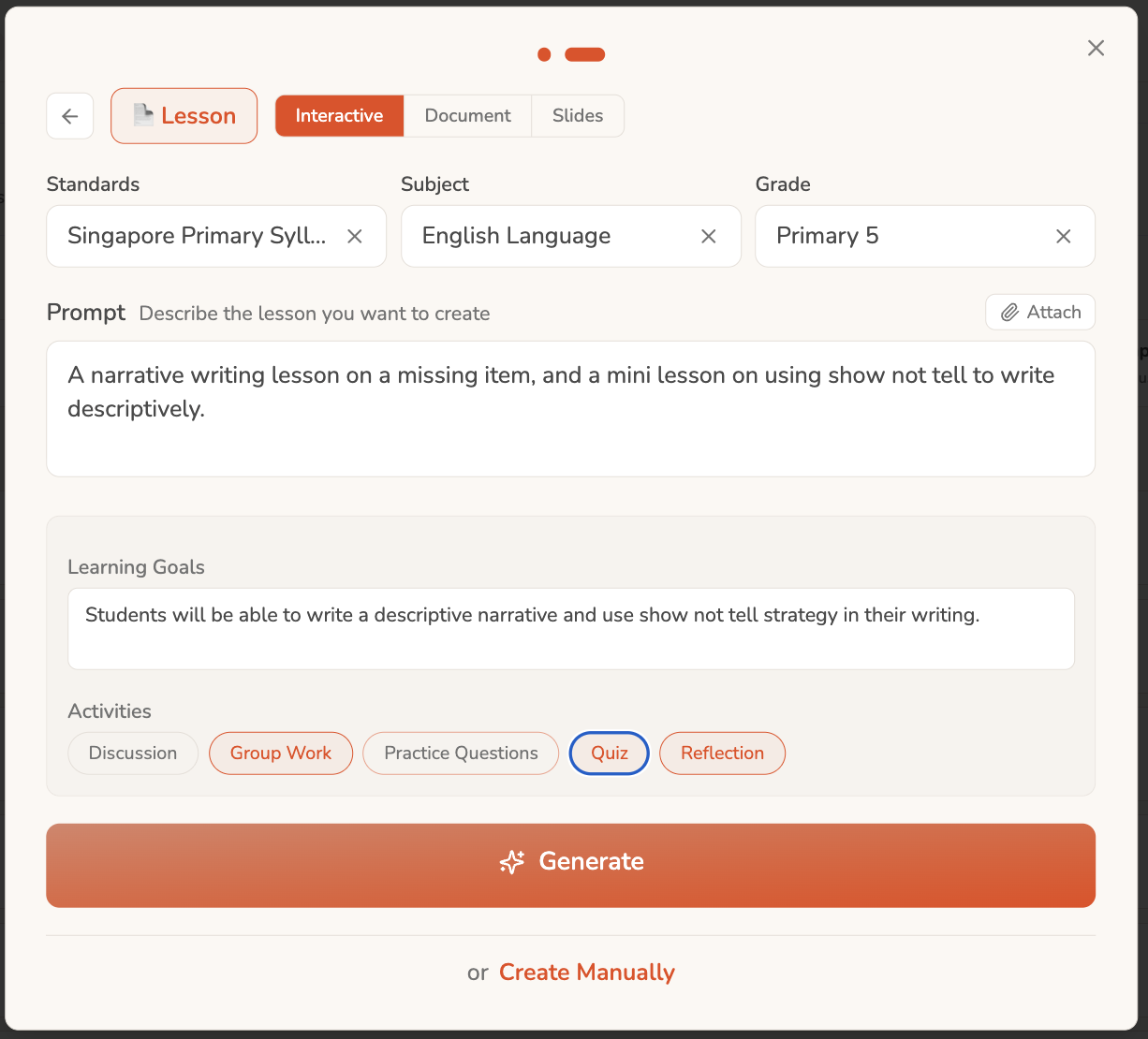This screenshot has width=1148, height=1039.
Task: Switch to the Slides tab
Action: point(578,116)
